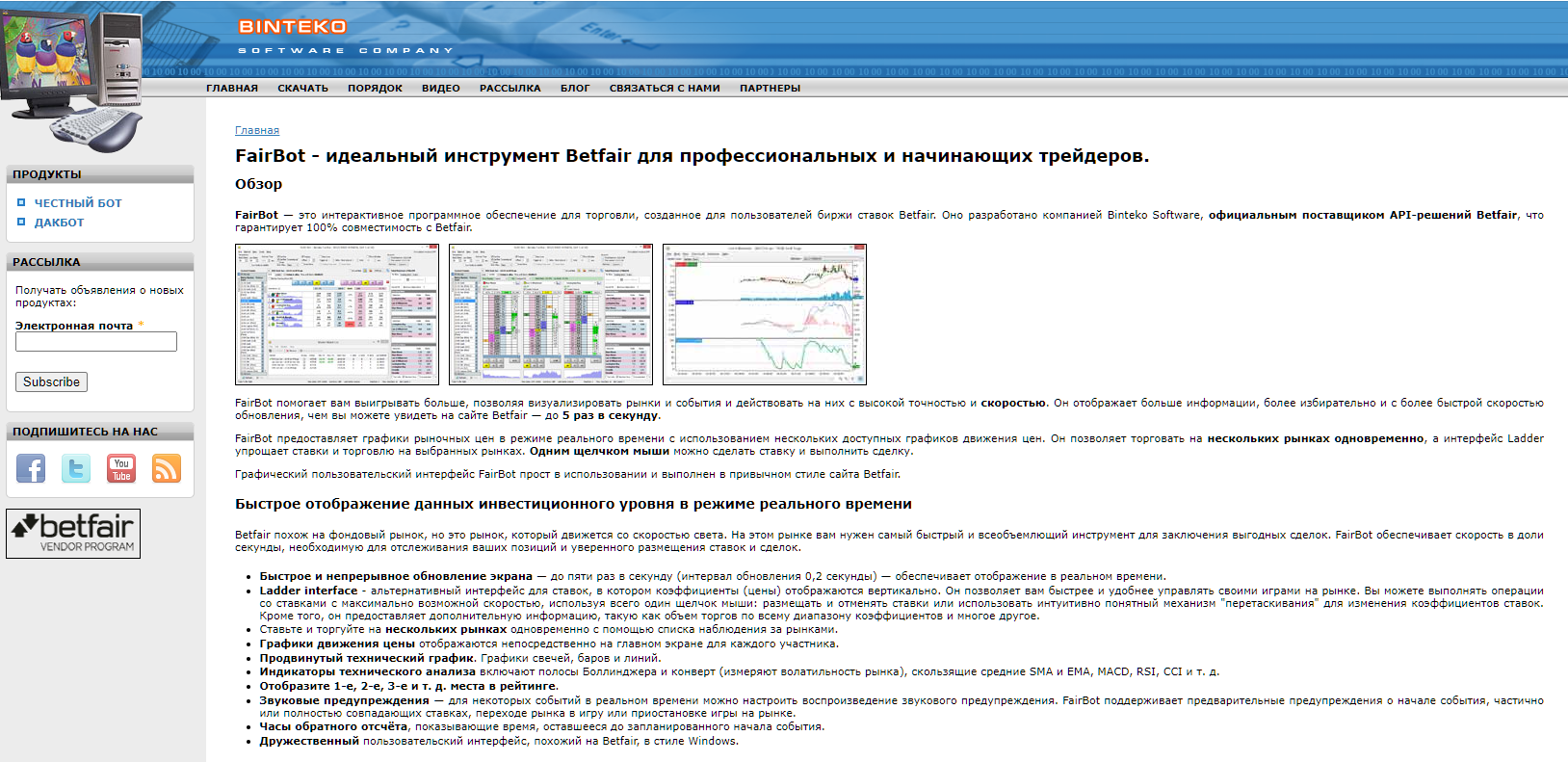1568x762 pixels.
Task: Click the Binteko Software Company logo
Action: 346,37
